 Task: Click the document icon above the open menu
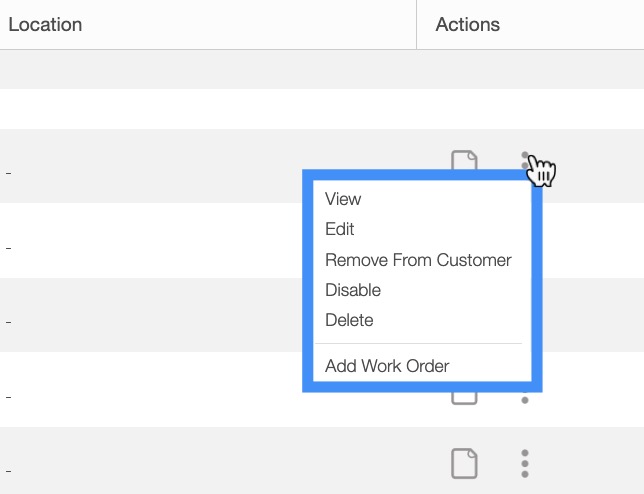(x=464, y=159)
